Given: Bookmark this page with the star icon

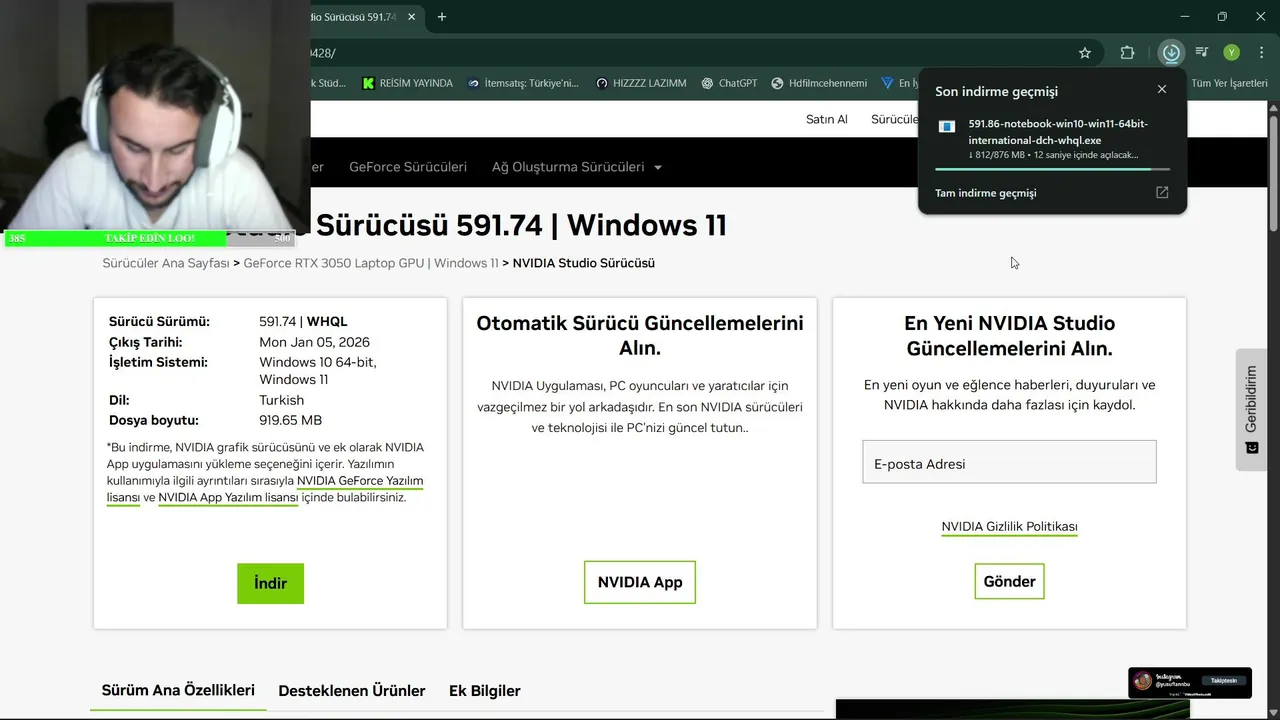Looking at the screenshot, I should pos(1085,53).
